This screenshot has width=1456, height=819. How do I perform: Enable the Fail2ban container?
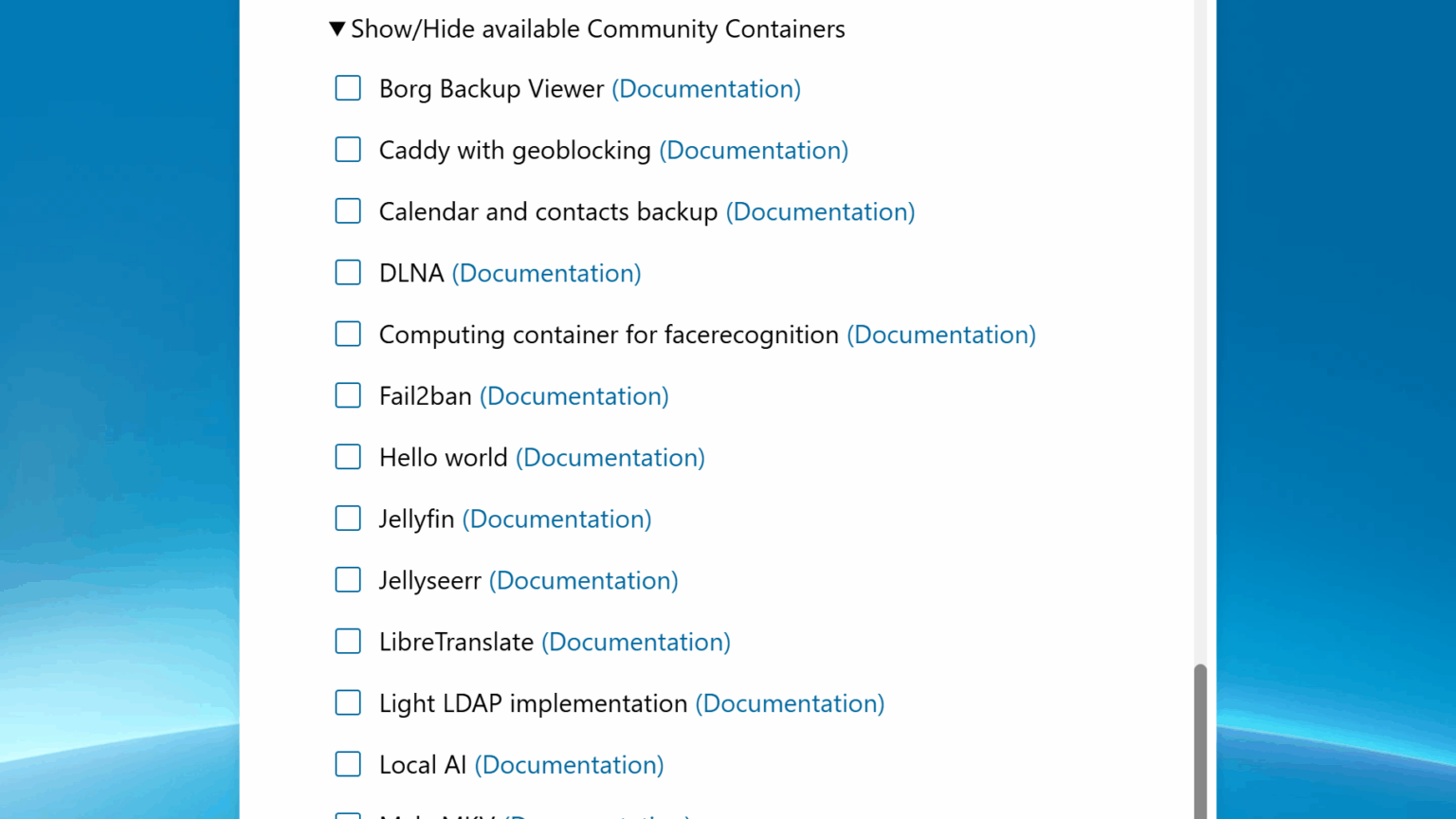click(x=348, y=395)
